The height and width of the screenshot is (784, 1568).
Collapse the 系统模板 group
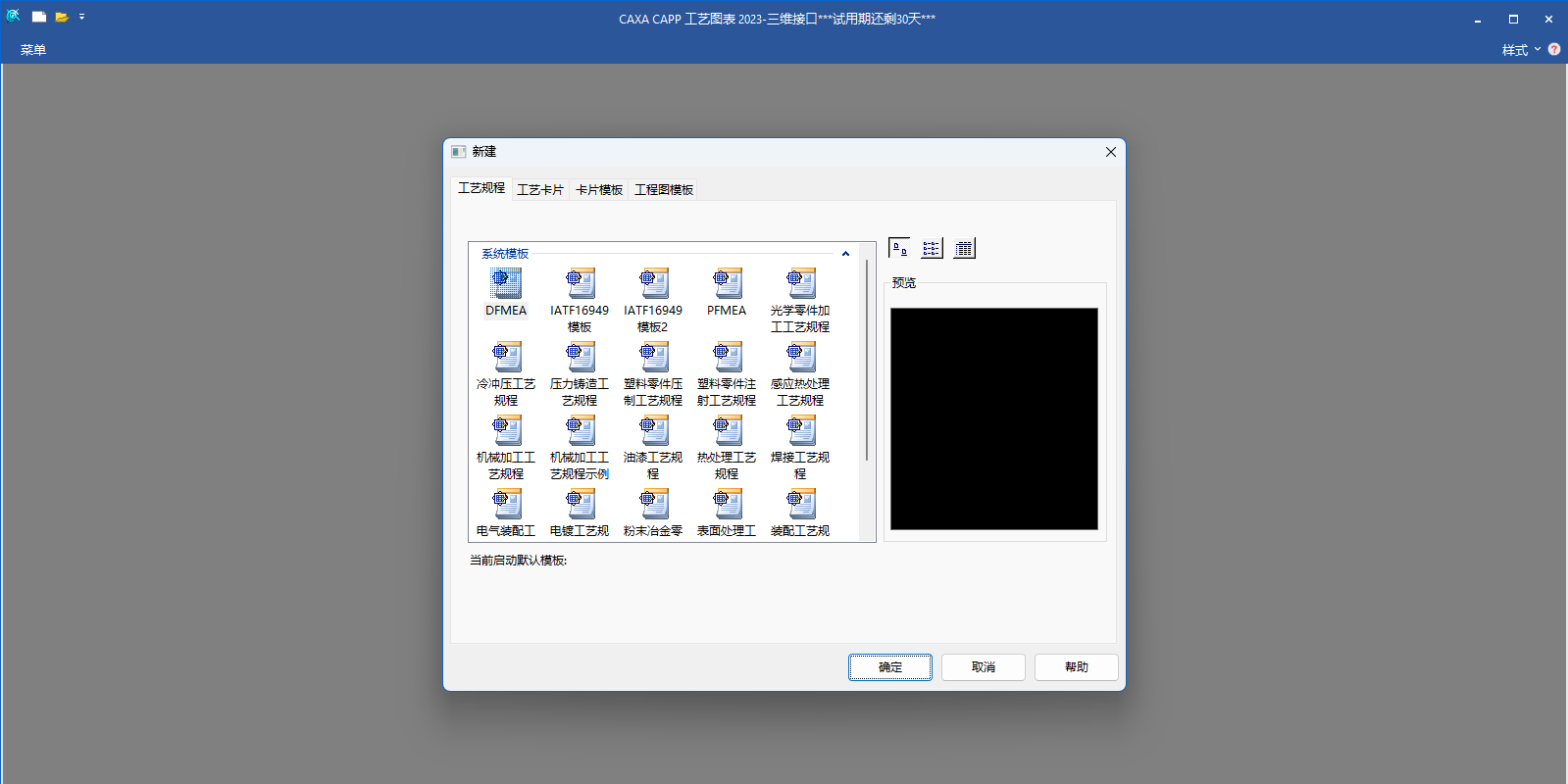click(x=845, y=254)
